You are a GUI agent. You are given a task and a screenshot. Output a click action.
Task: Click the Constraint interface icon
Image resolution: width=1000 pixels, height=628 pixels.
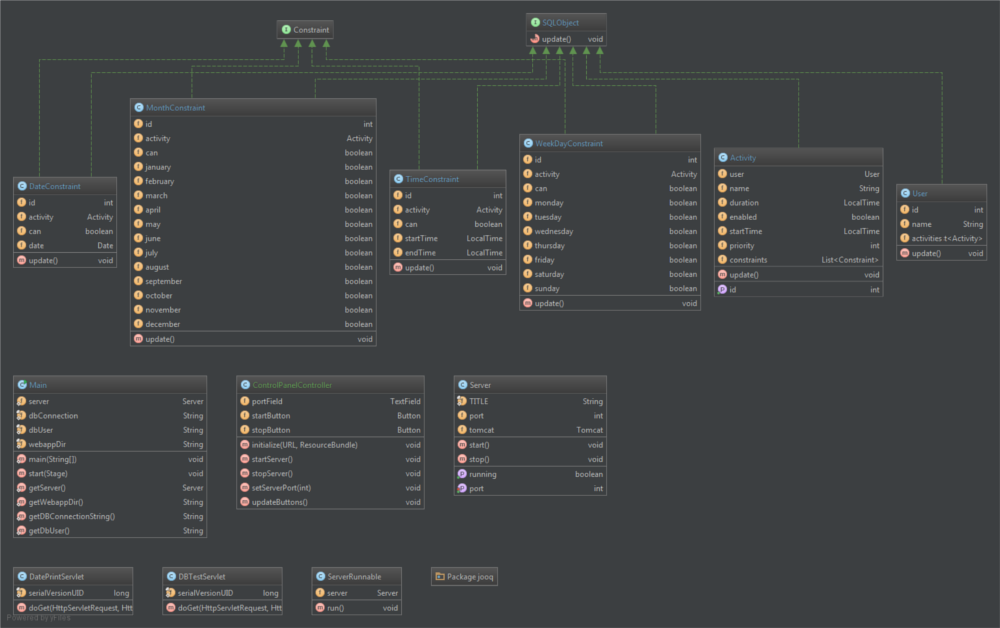(286, 29)
